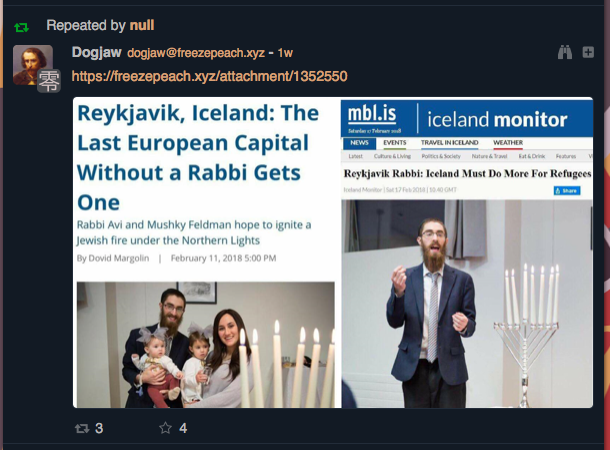
Task: Click the small 零 badge on the avatar
Action: [x=49, y=81]
